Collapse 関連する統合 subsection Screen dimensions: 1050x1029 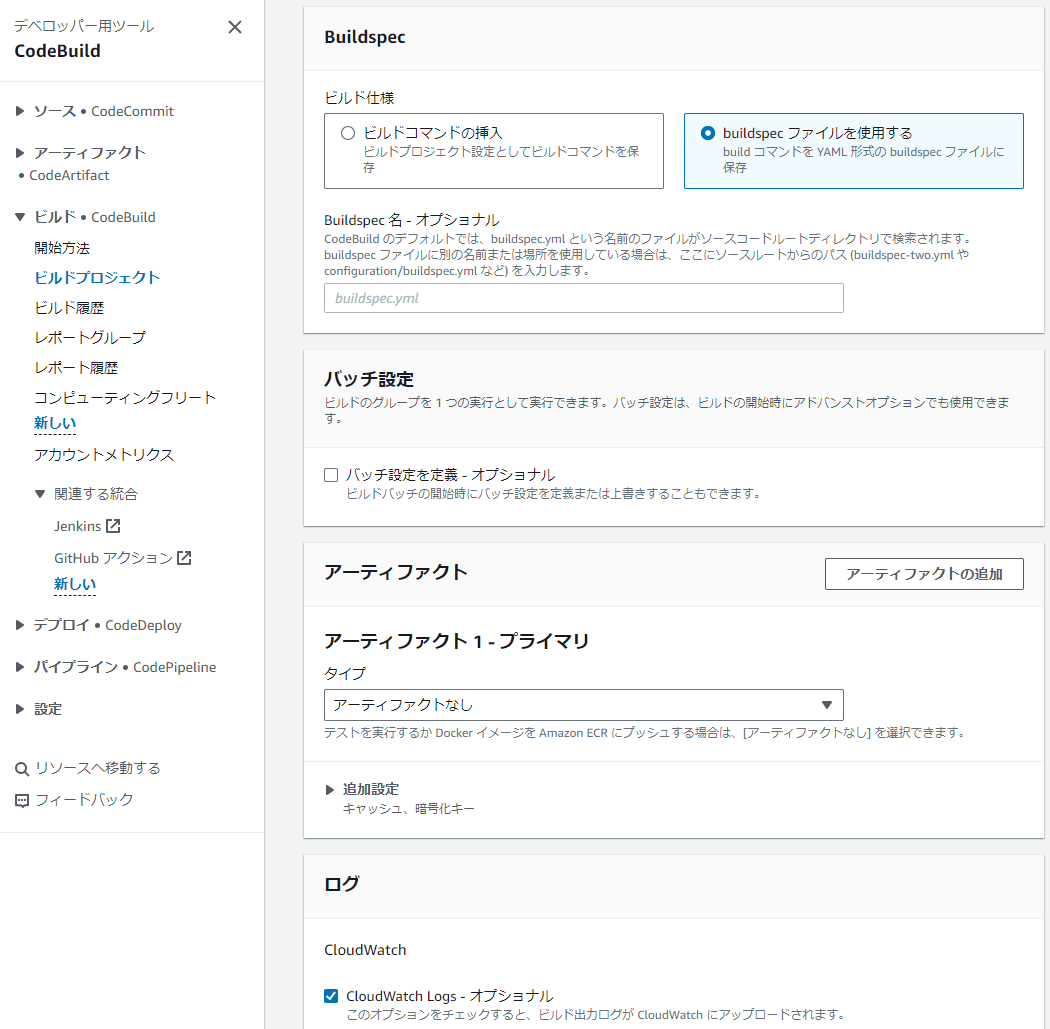click(40, 494)
